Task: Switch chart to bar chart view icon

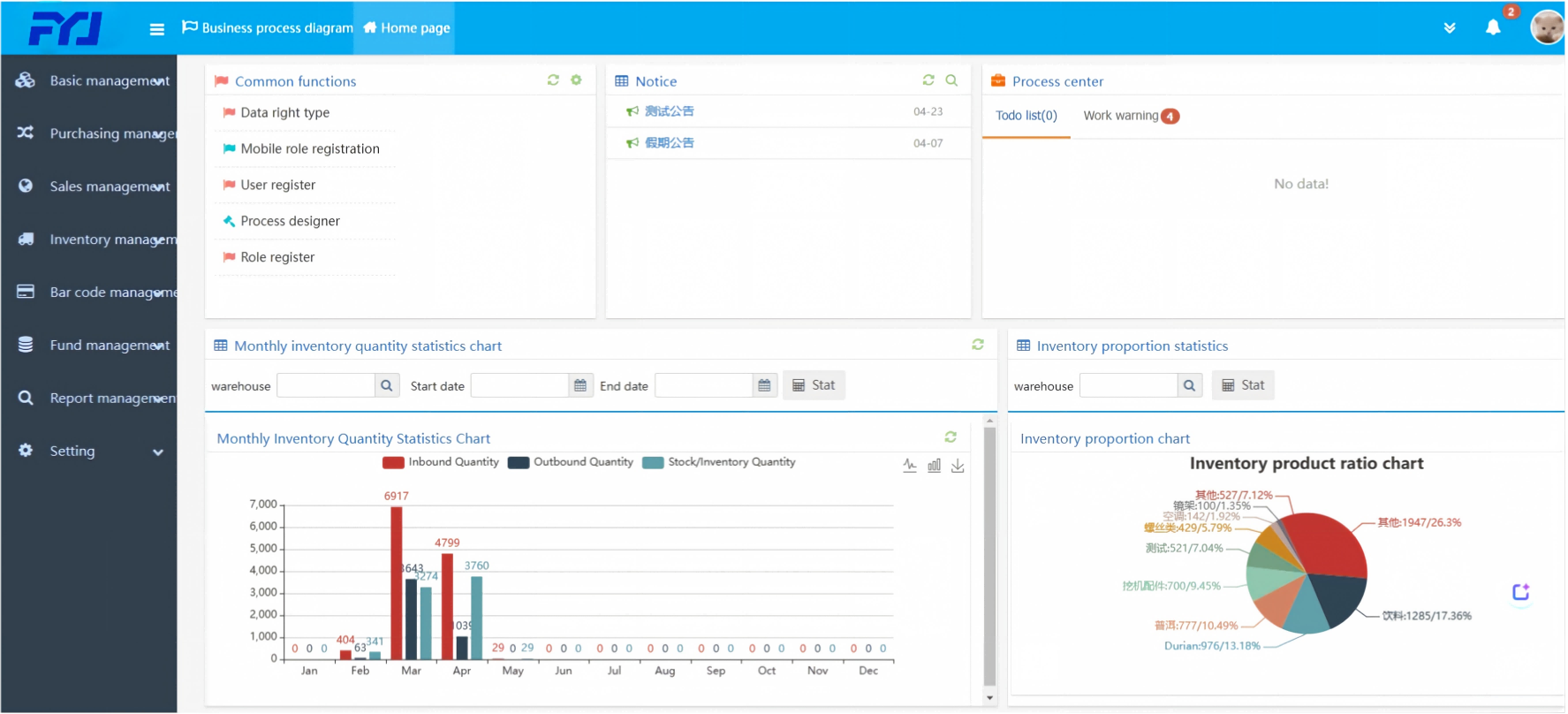Action: [934, 465]
